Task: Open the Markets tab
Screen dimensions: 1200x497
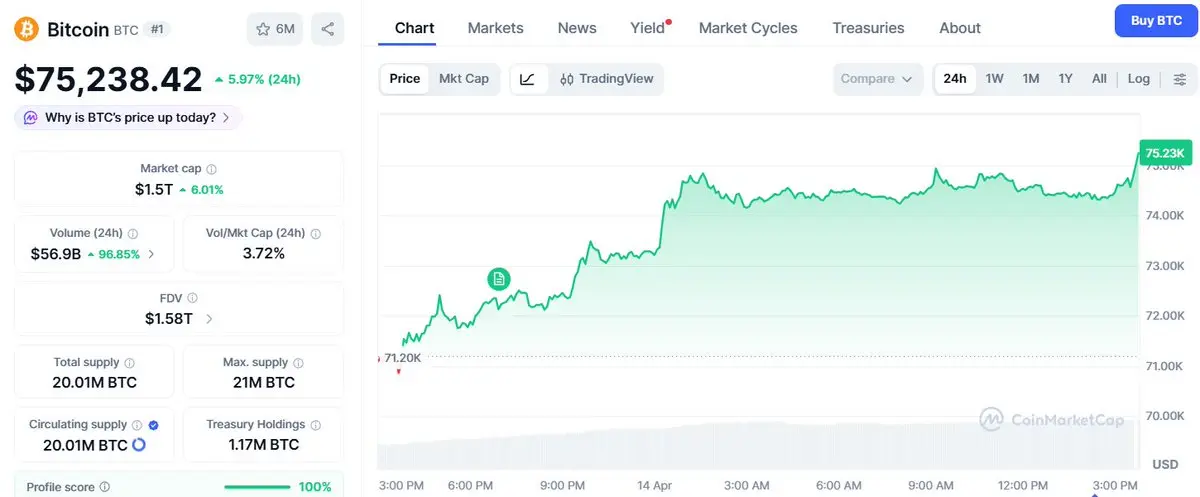Action: click(495, 28)
